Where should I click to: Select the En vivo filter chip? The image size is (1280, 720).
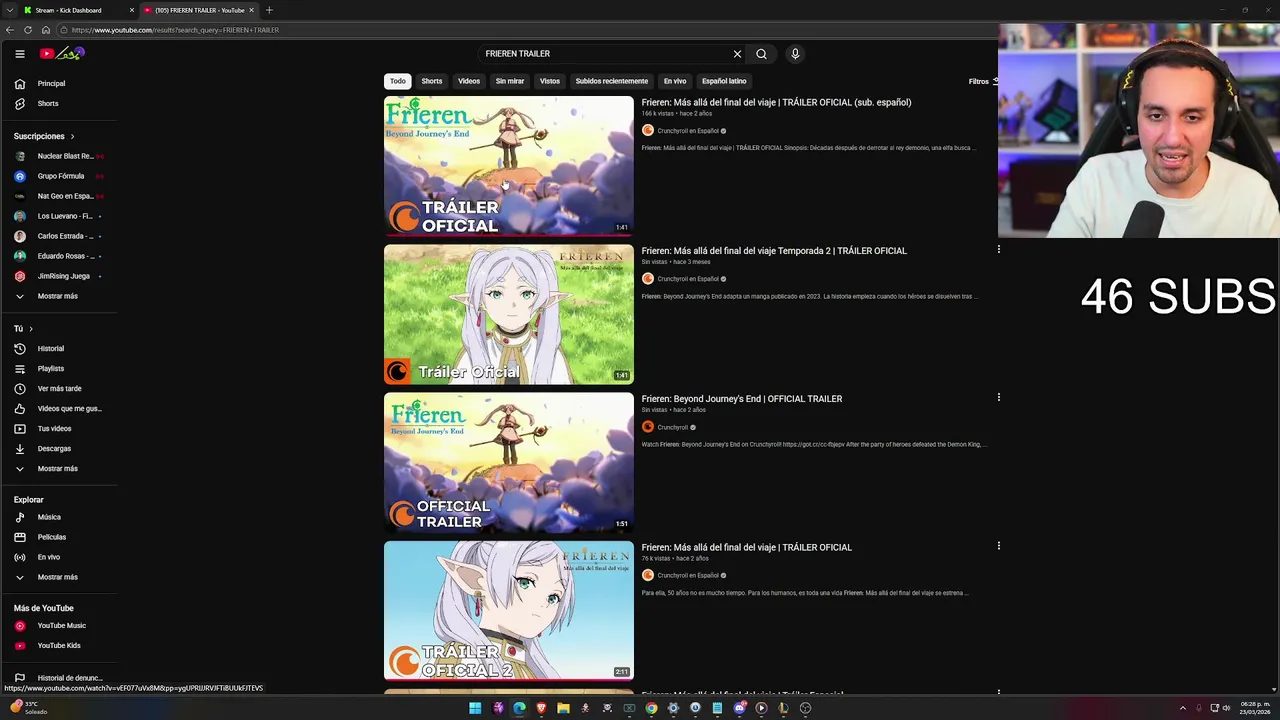(x=675, y=81)
